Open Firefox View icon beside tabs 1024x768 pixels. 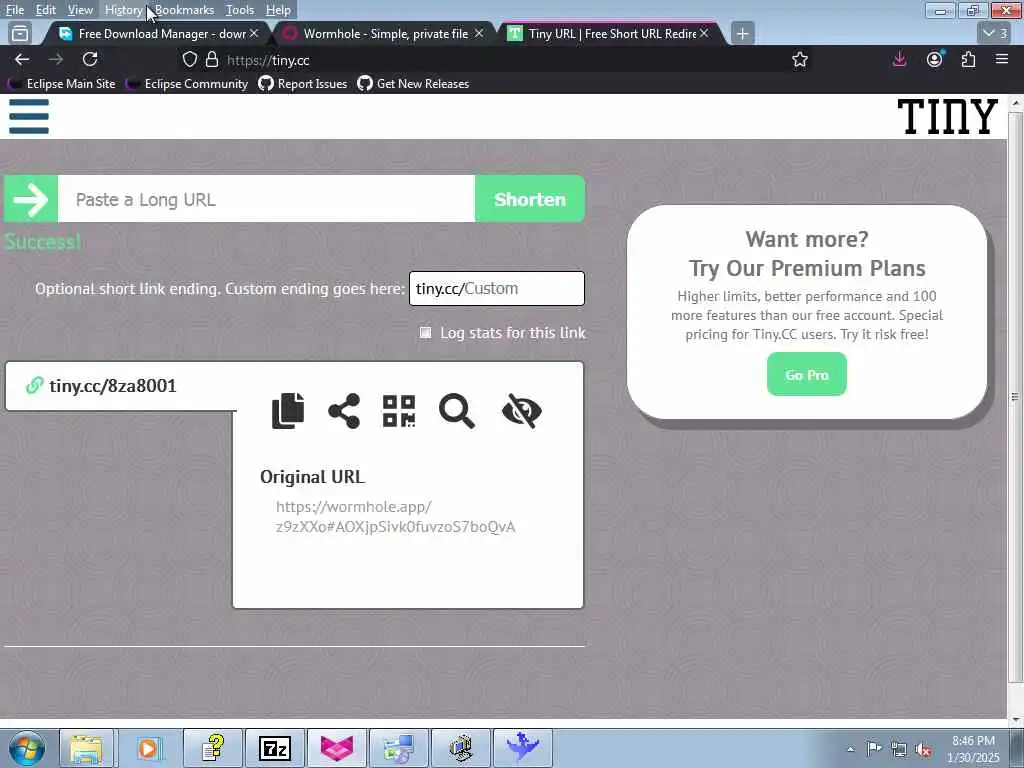(x=20, y=33)
